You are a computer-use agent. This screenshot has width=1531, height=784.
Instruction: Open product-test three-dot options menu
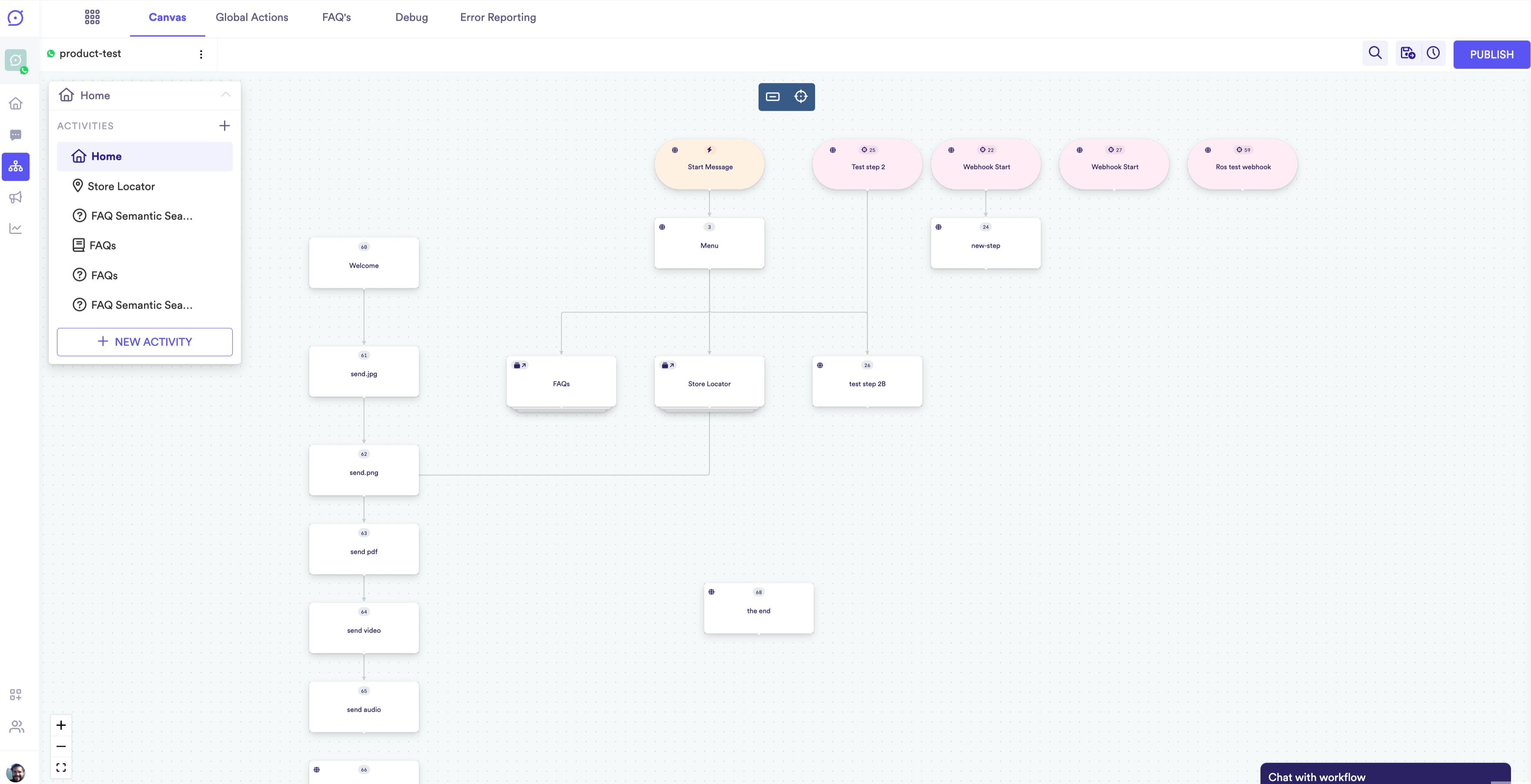point(201,54)
